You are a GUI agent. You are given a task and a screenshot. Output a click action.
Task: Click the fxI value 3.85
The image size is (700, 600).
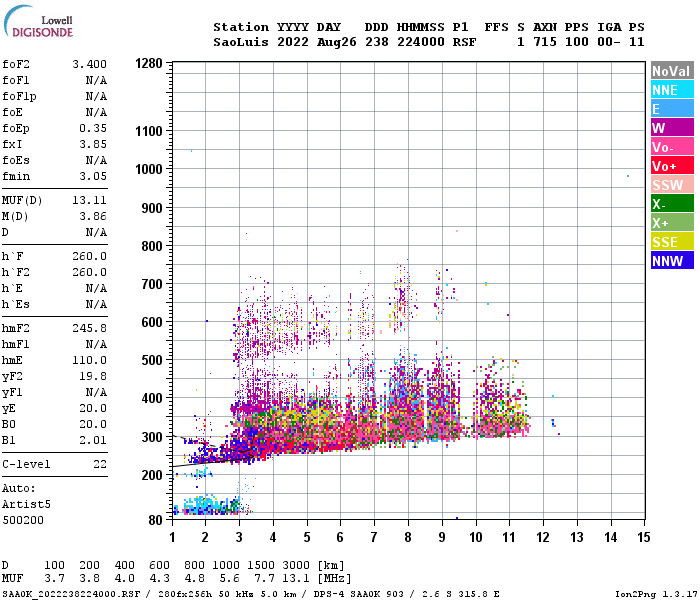pyautogui.click(x=93, y=144)
